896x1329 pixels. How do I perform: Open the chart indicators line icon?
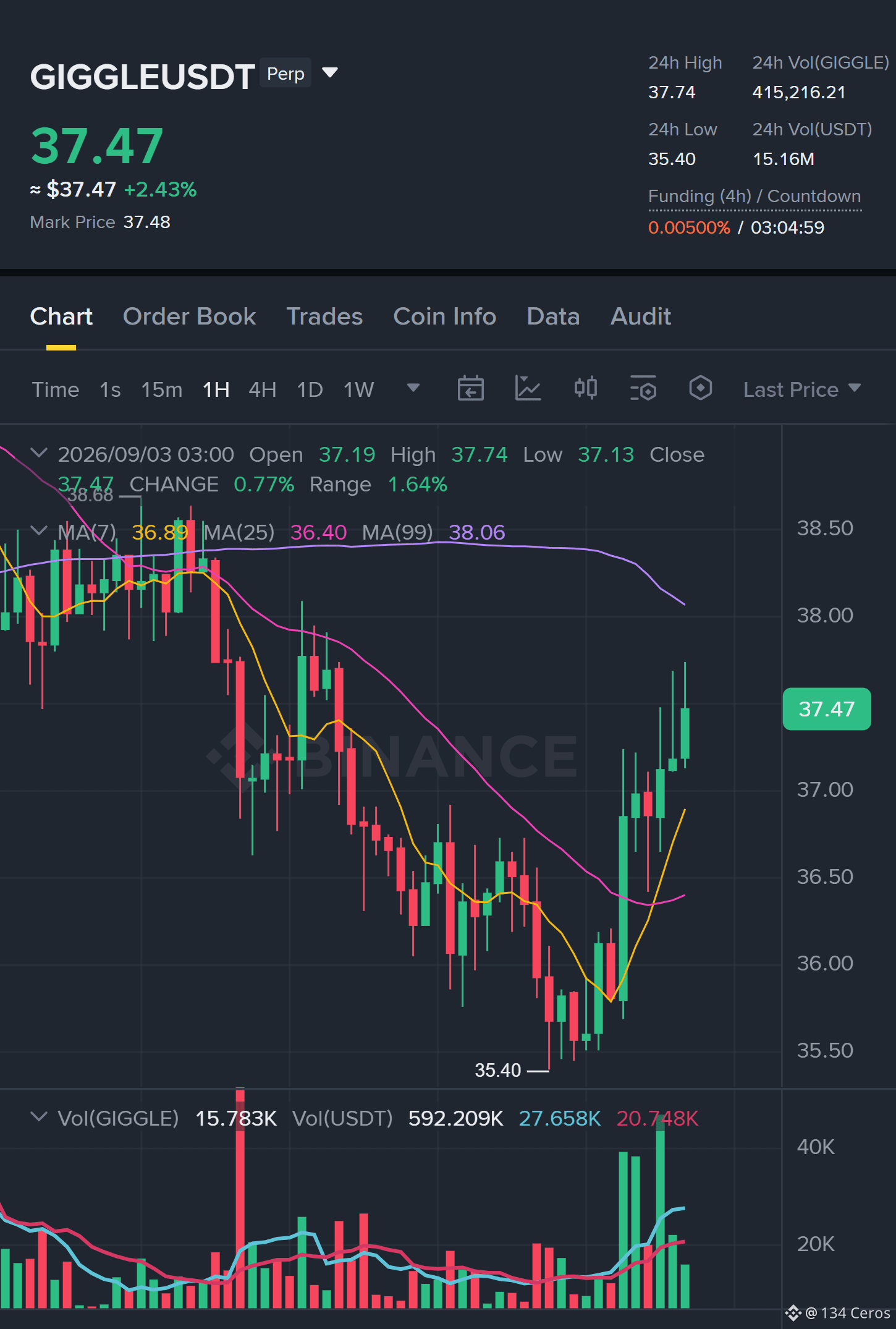tap(528, 389)
